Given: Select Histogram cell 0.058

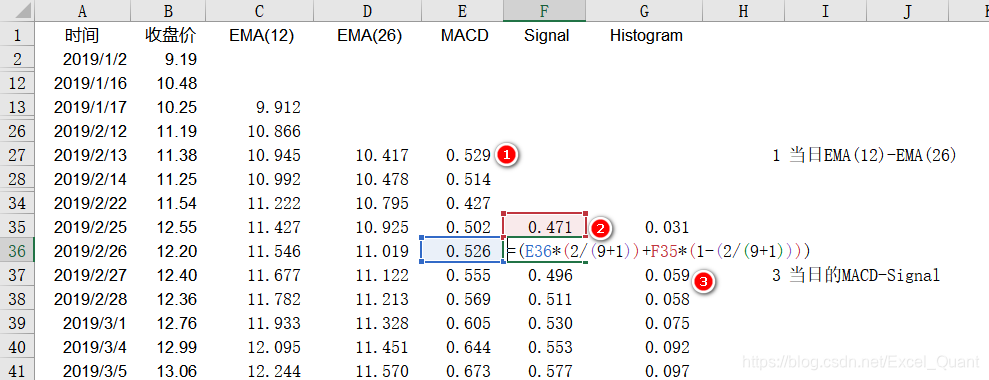Looking at the screenshot, I should click(644, 299).
